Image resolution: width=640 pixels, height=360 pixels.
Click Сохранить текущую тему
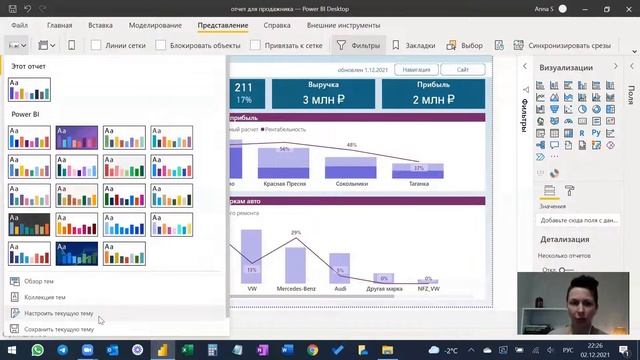coord(59,329)
